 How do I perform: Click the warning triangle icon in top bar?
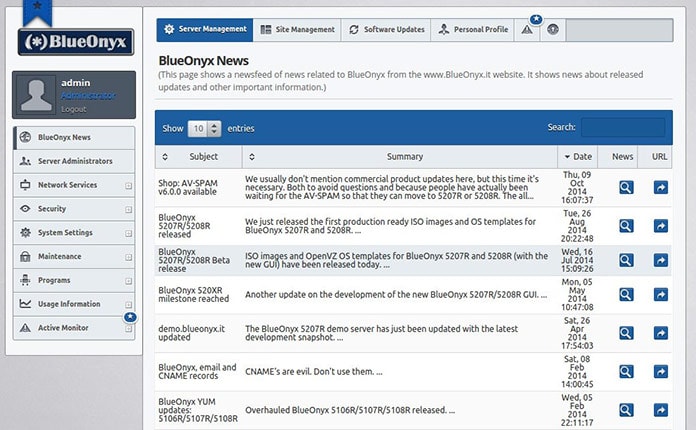[x=527, y=30]
